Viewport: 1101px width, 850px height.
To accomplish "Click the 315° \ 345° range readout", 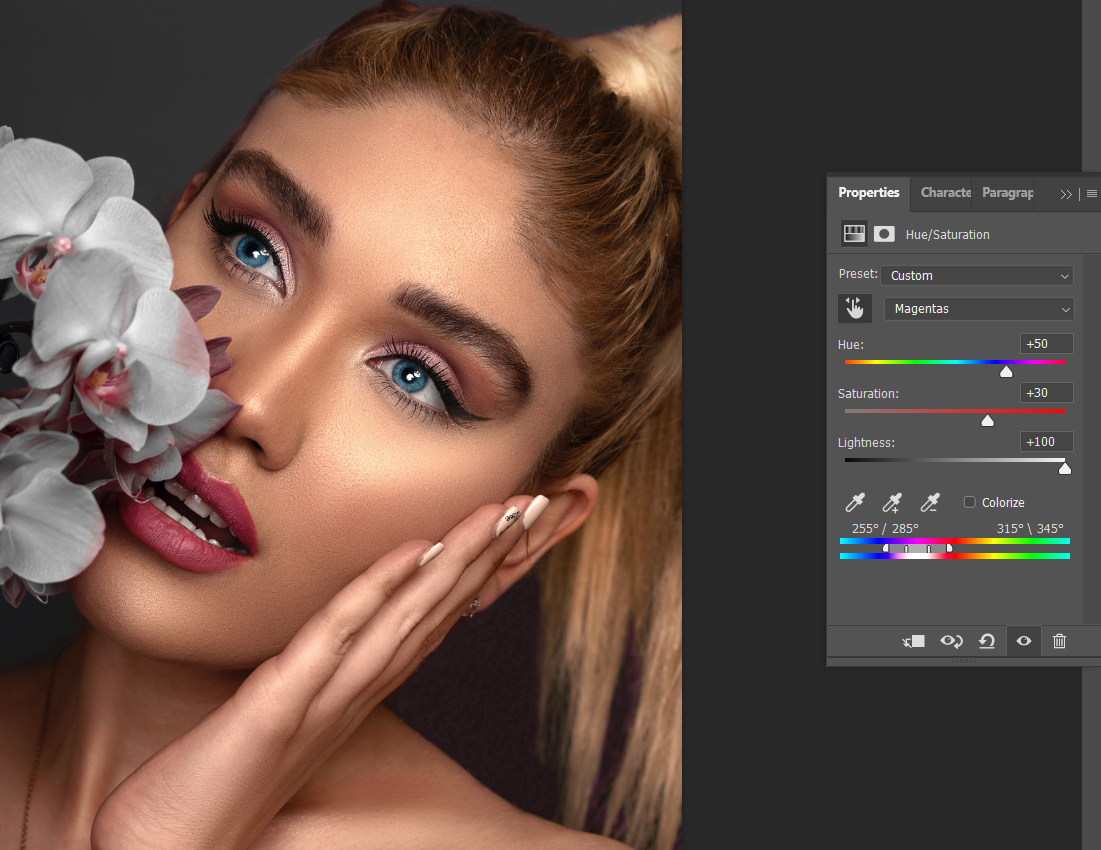I will (x=1030, y=529).
